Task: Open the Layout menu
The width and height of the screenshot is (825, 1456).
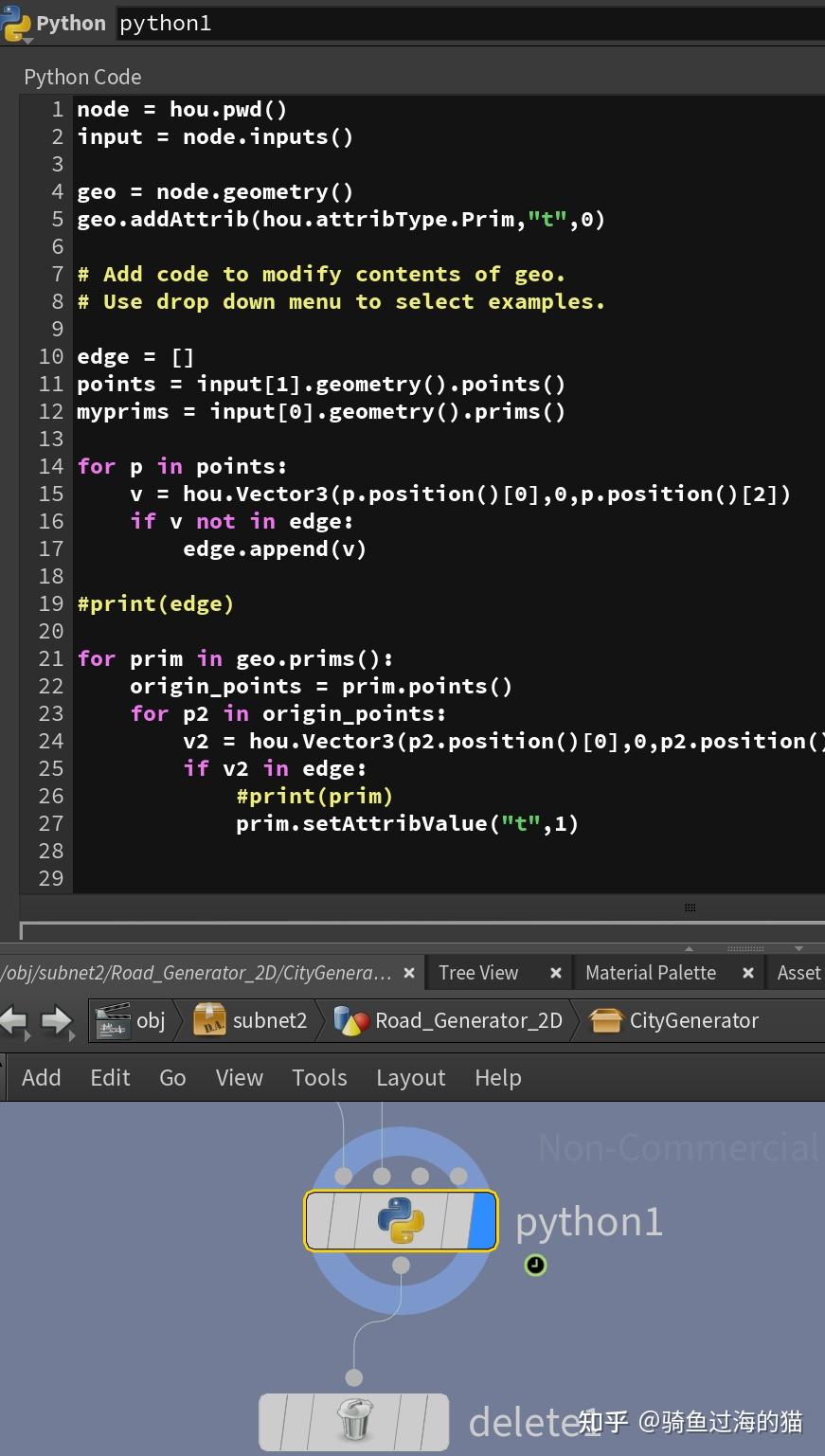Action: (410, 1077)
